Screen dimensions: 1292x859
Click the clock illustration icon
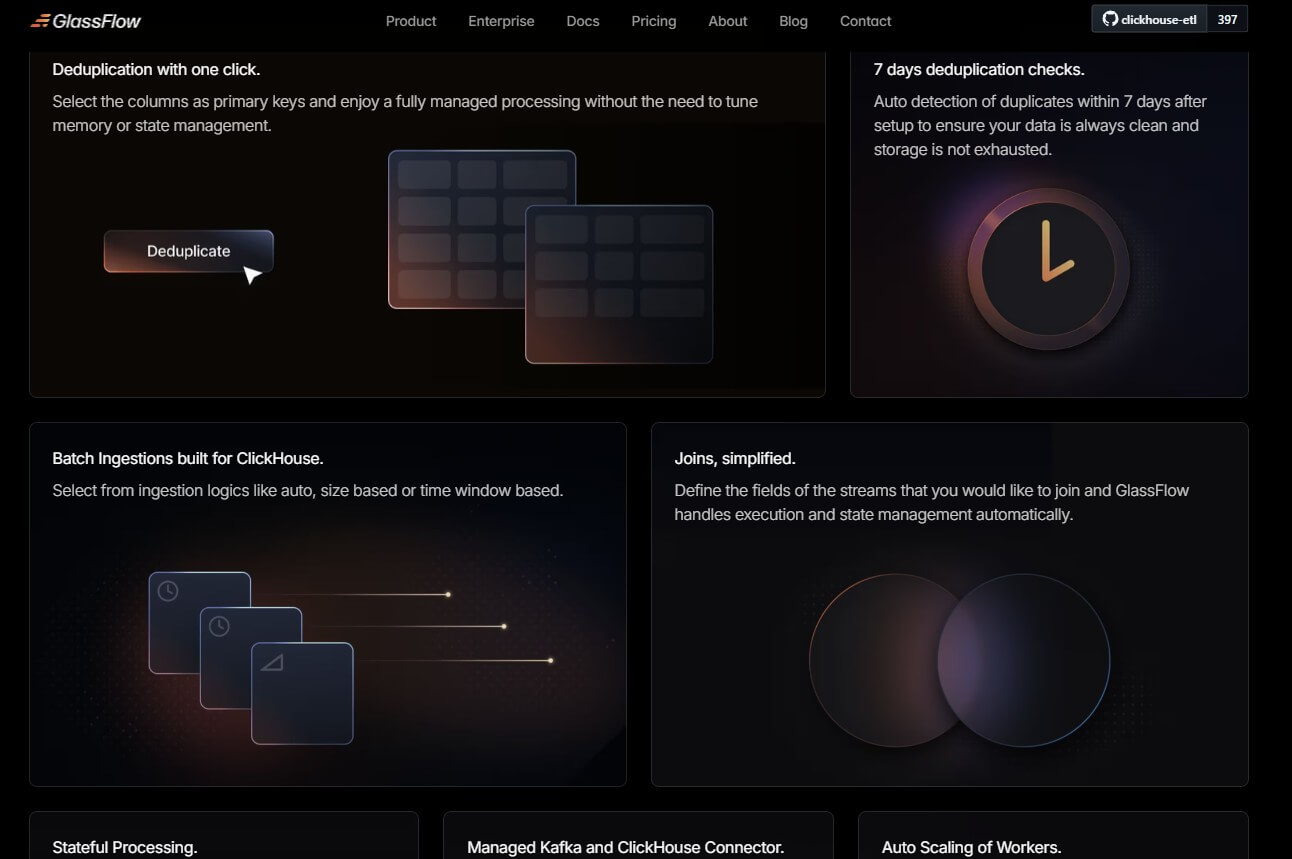(x=1048, y=269)
